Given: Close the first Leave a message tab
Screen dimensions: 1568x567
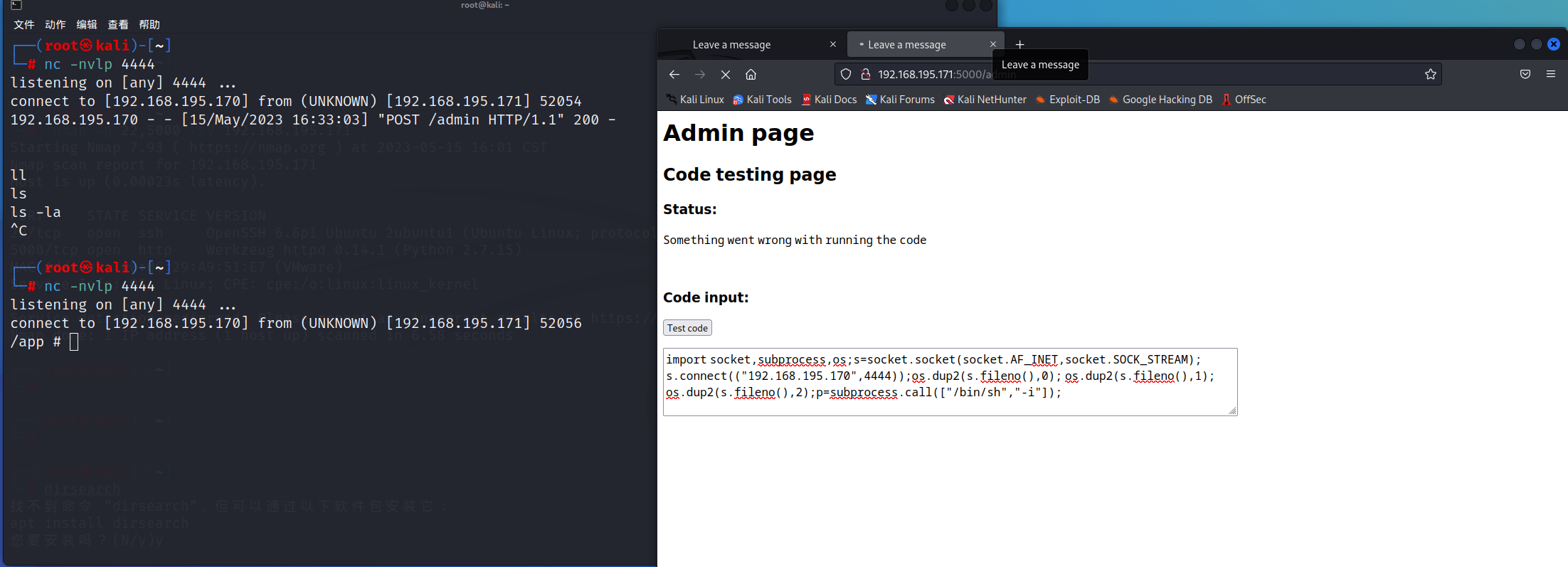Looking at the screenshot, I should 833,44.
